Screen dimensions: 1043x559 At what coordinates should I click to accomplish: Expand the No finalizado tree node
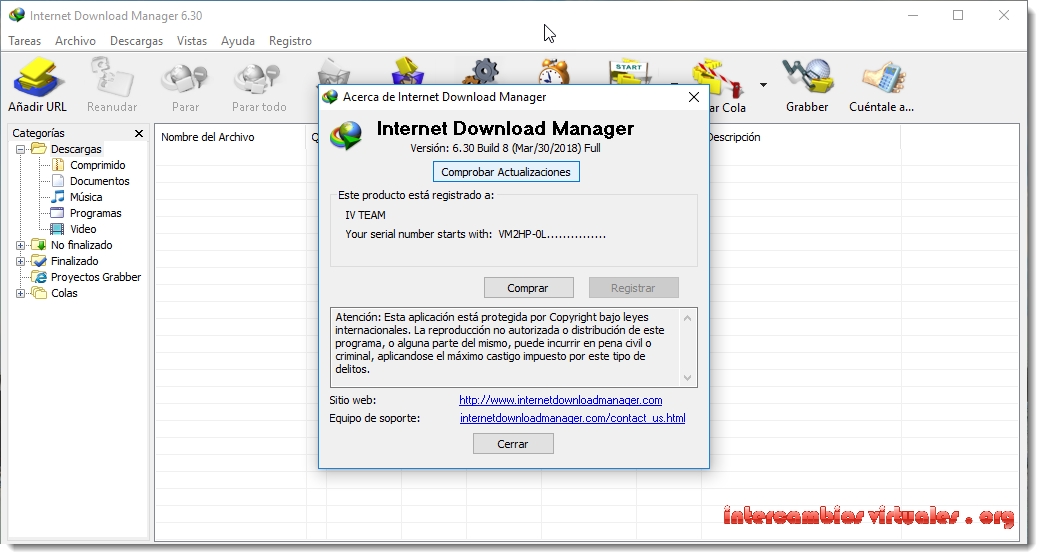pyautogui.click(x=21, y=246)
